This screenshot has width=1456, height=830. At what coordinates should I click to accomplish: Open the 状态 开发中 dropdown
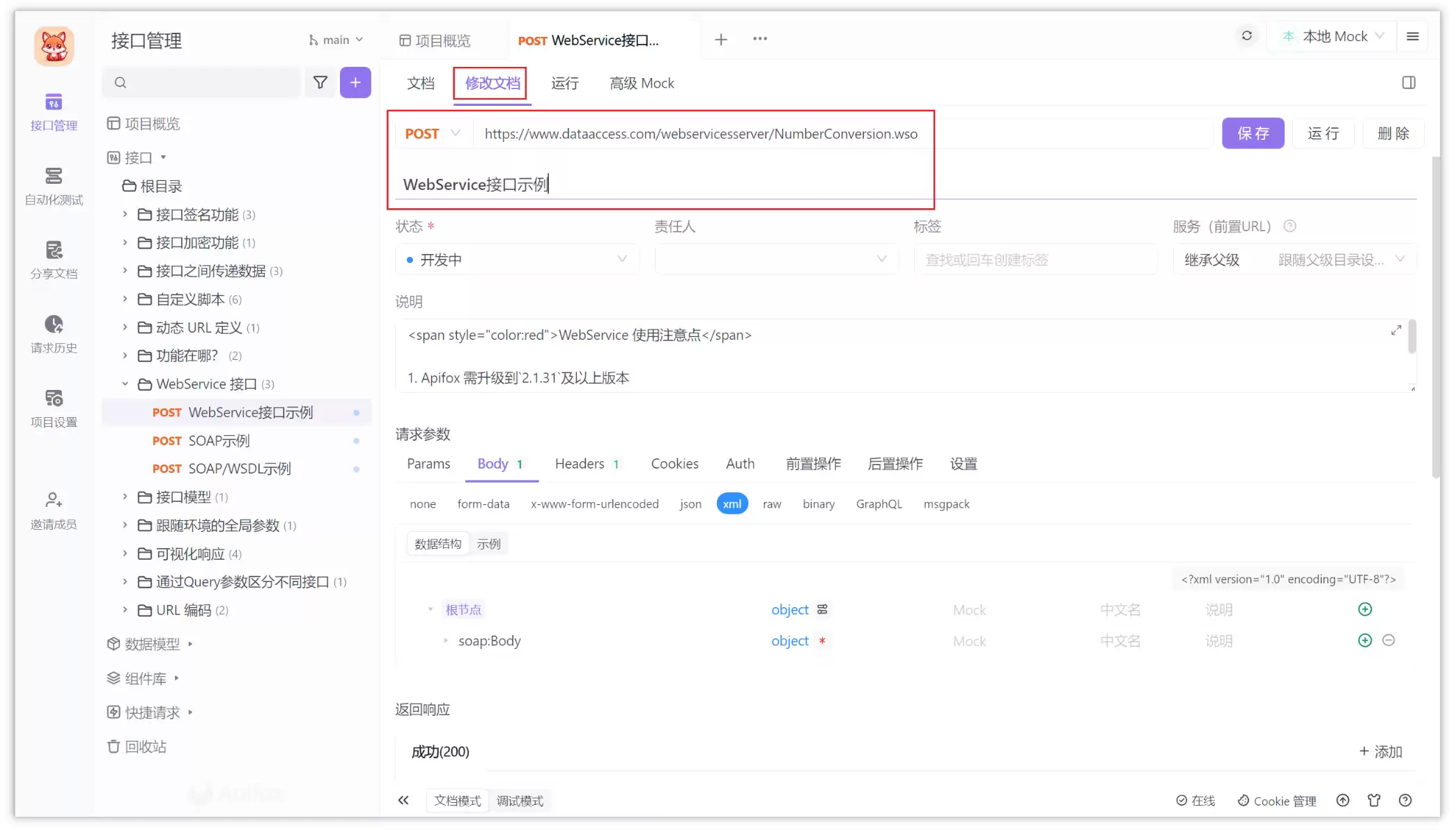(517, 260)
